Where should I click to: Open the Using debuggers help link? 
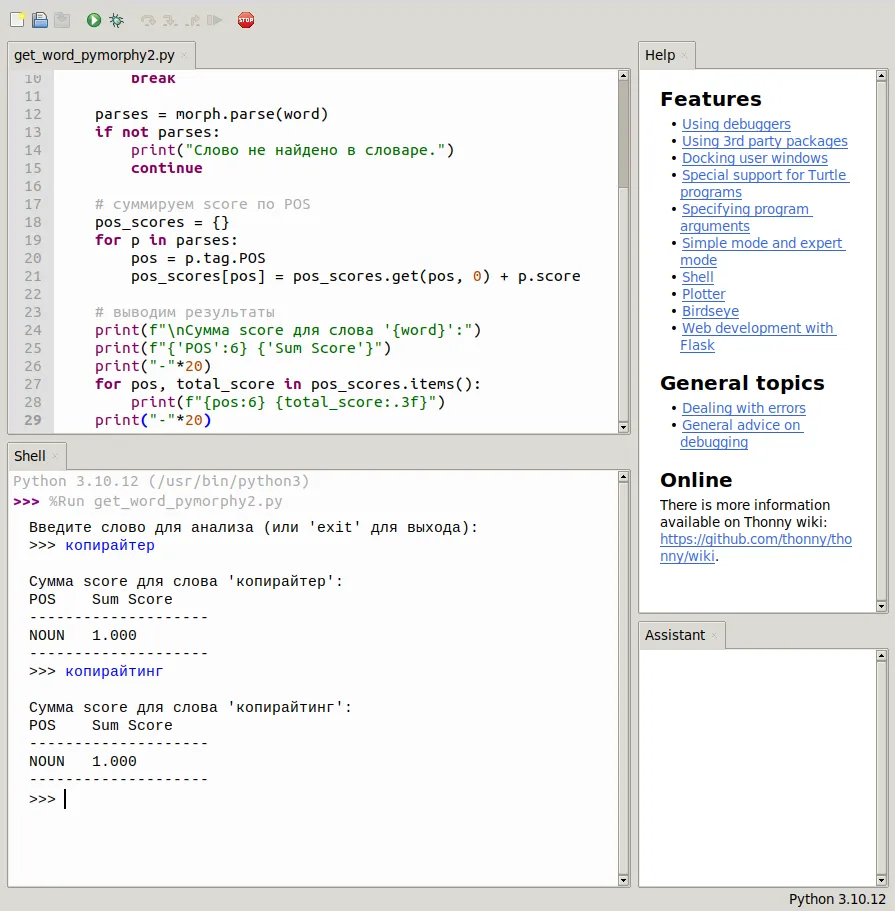(x=736, y=124)
